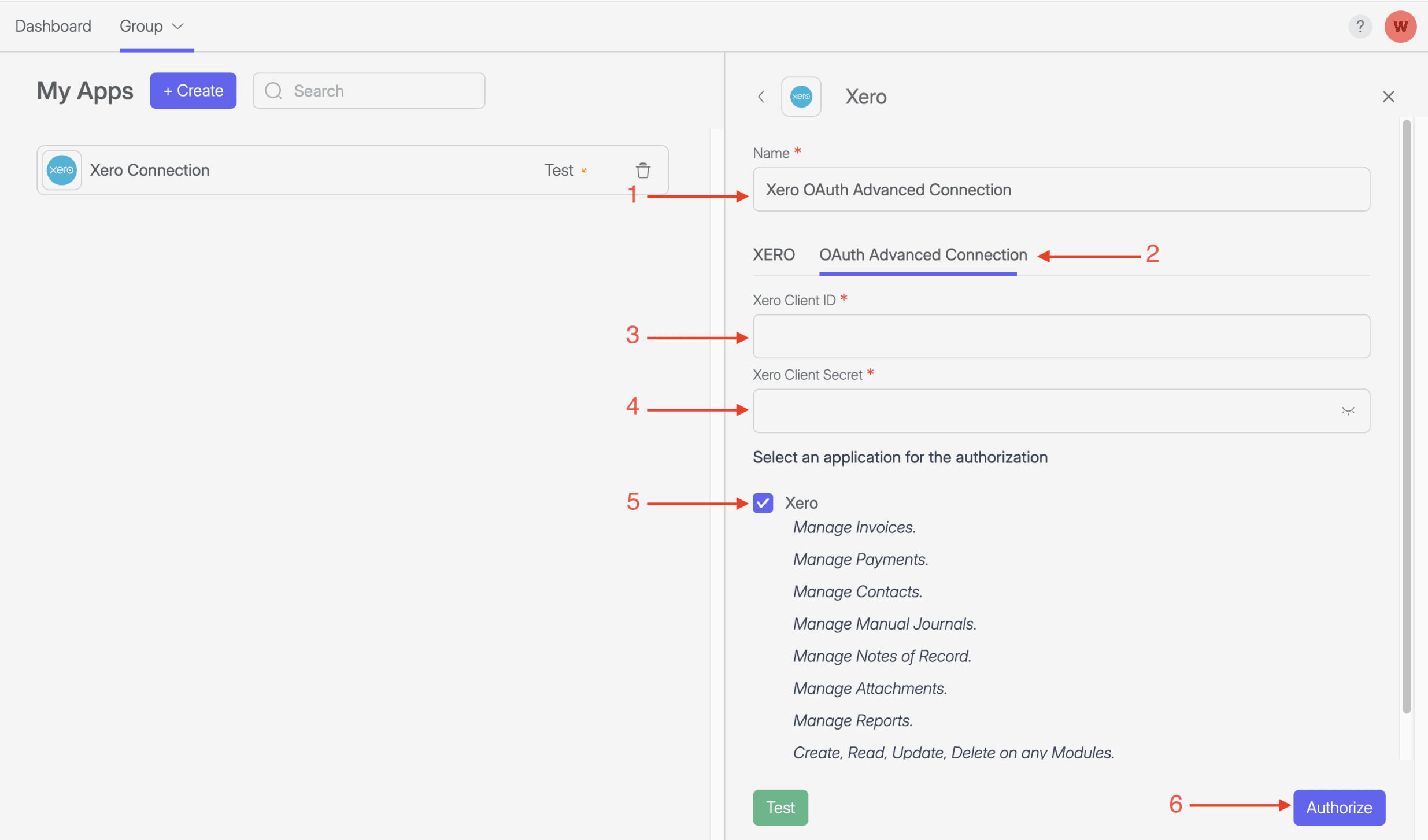The image size is (1428, 840).
Task: Open the user avatar W menu
Action: [1400, 26]
